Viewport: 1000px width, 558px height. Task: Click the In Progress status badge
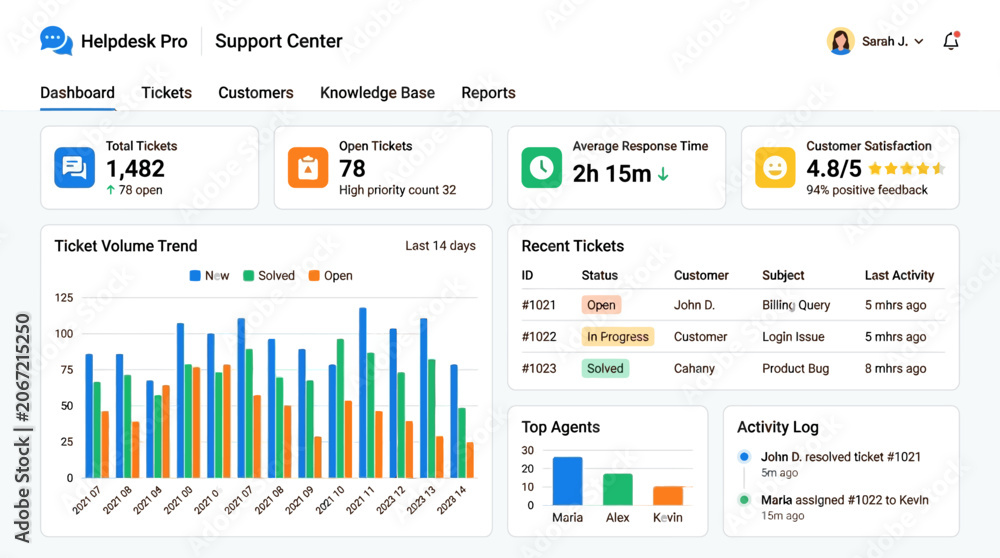(617, 337)
